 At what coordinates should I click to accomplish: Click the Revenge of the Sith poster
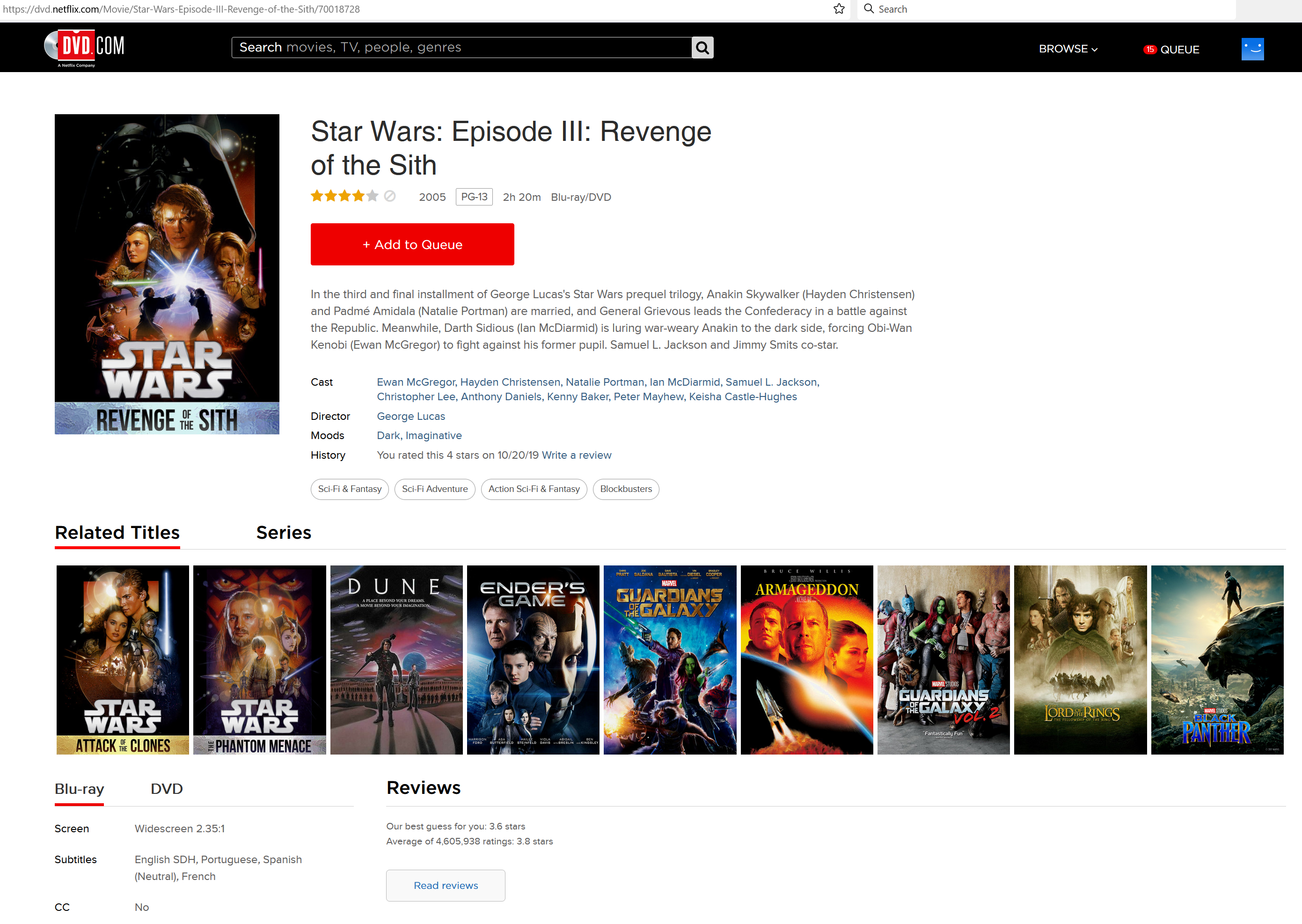[167, 274]
